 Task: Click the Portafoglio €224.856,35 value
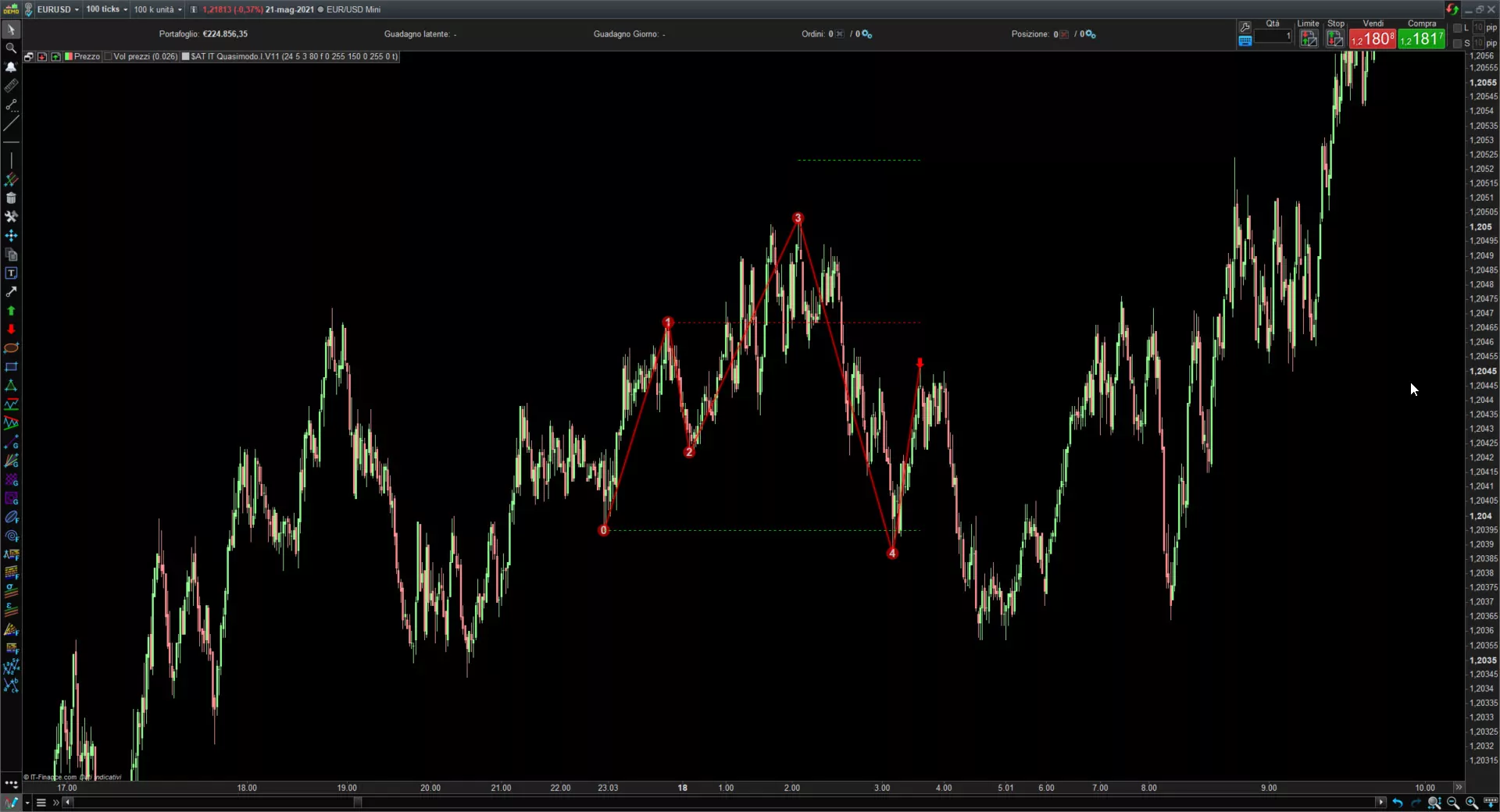click(225, 34)
